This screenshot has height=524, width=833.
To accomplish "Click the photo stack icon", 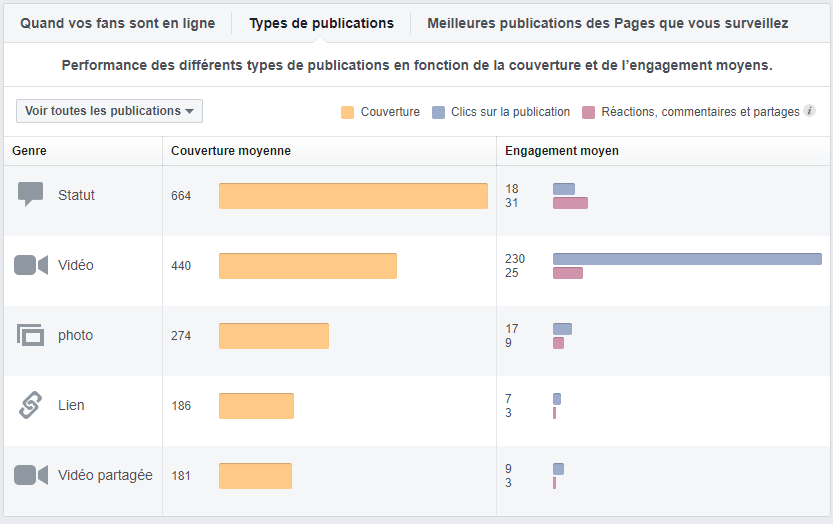I will (x=31, y=335).
